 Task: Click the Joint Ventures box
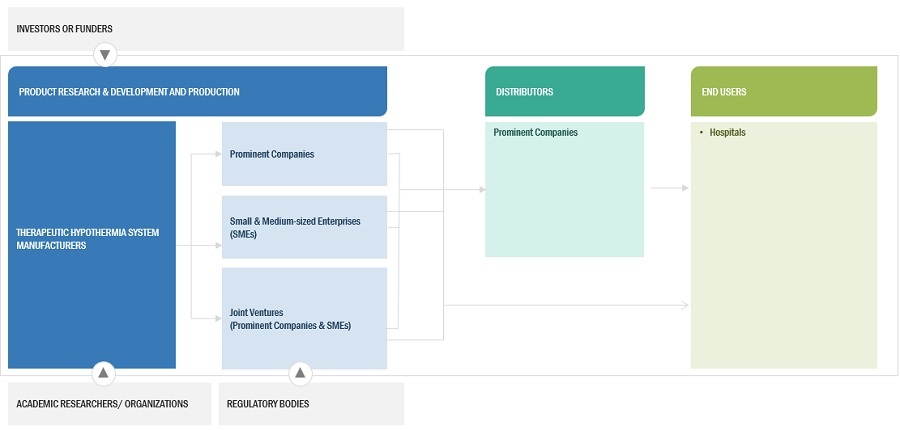click(x=304, y=319)
